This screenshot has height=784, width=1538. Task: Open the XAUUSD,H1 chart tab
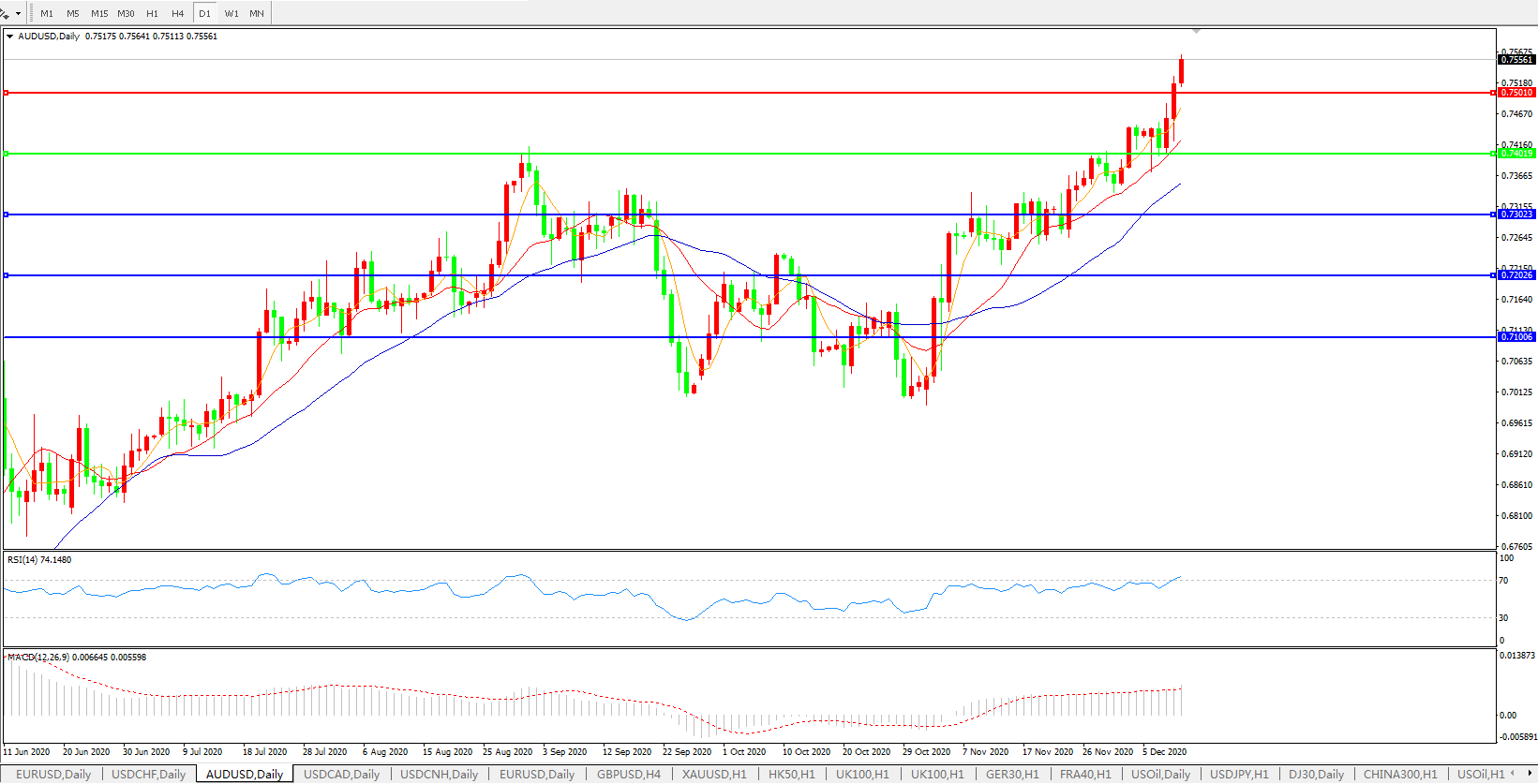coord(714,774)
